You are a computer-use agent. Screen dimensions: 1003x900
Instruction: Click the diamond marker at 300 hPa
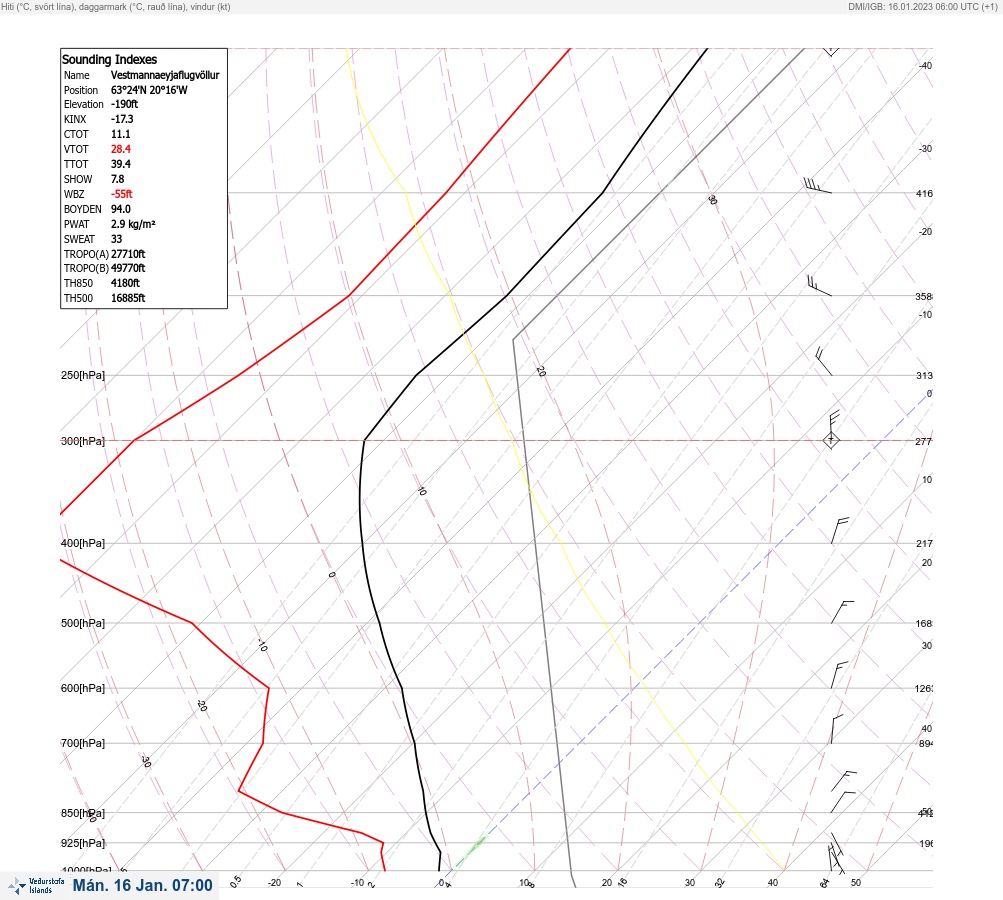[x=831, y=440]
